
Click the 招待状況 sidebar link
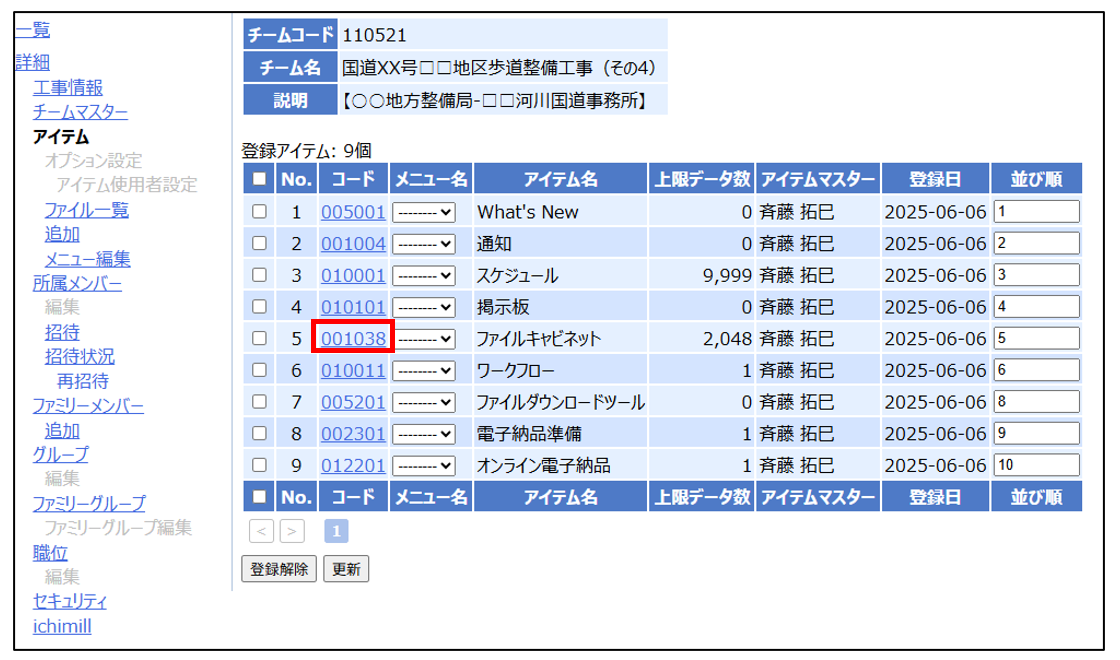click(79, 357)
